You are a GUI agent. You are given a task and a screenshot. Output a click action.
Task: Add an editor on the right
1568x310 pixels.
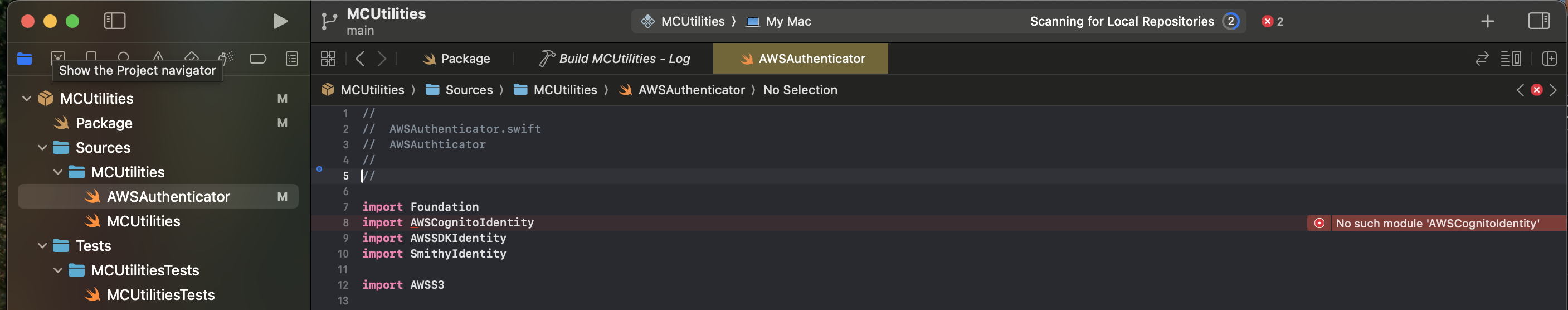pos(1549,59)
